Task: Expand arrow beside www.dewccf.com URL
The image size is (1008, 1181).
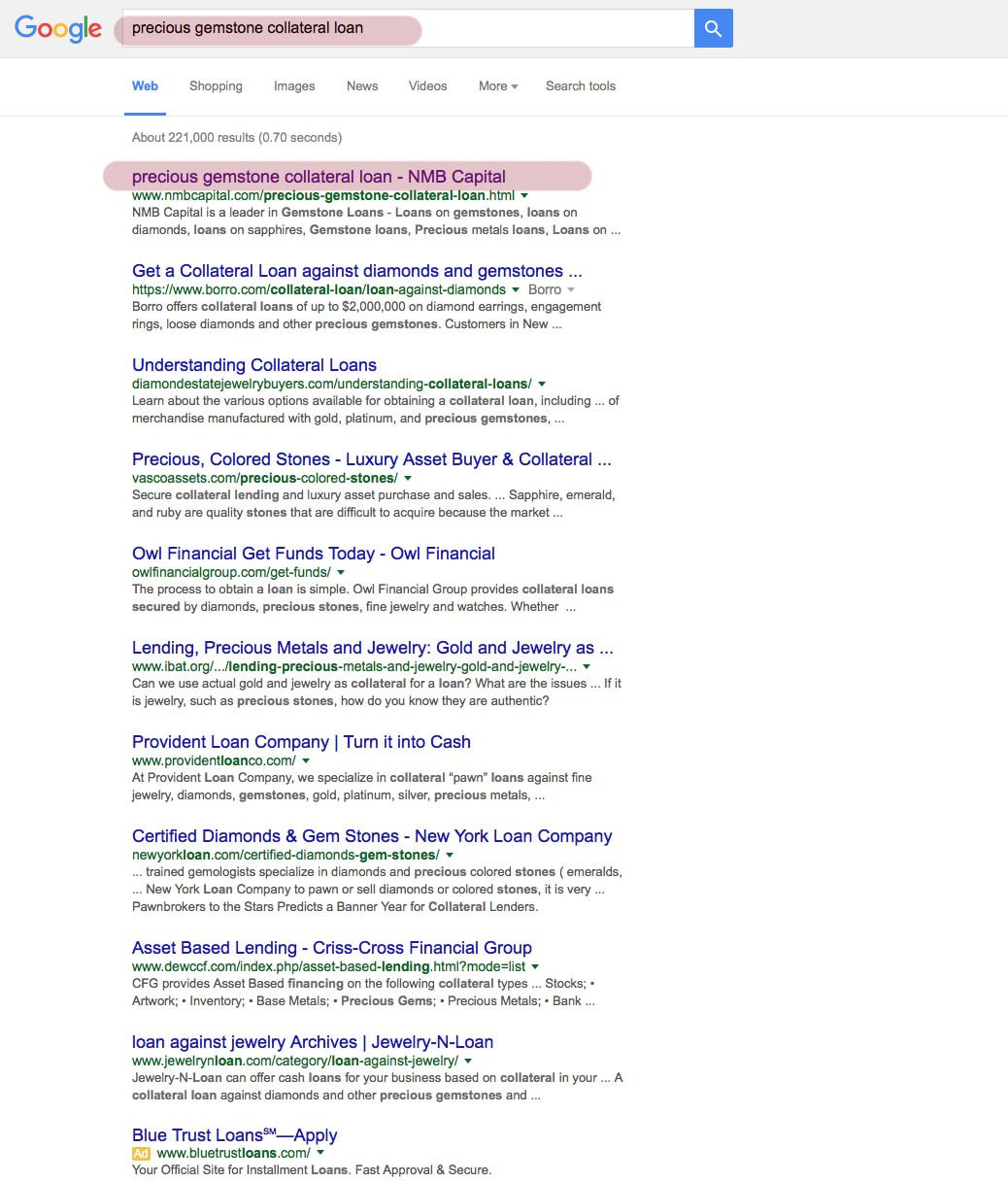Action: (x=534, y=967)
